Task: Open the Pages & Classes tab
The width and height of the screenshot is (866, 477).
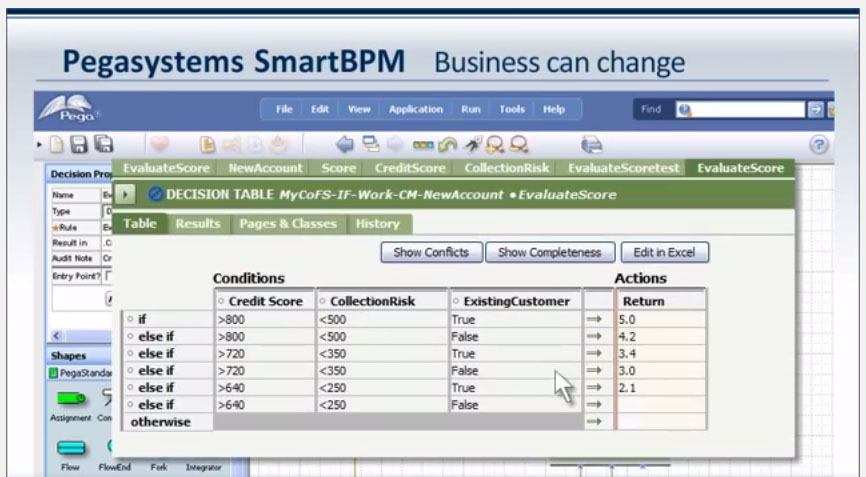Action: [x=288, y=224]
